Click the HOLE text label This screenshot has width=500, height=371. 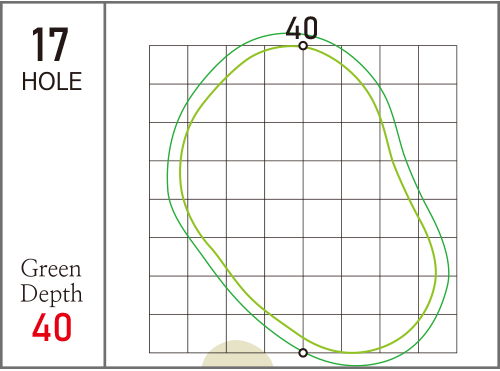pos(52,81)
